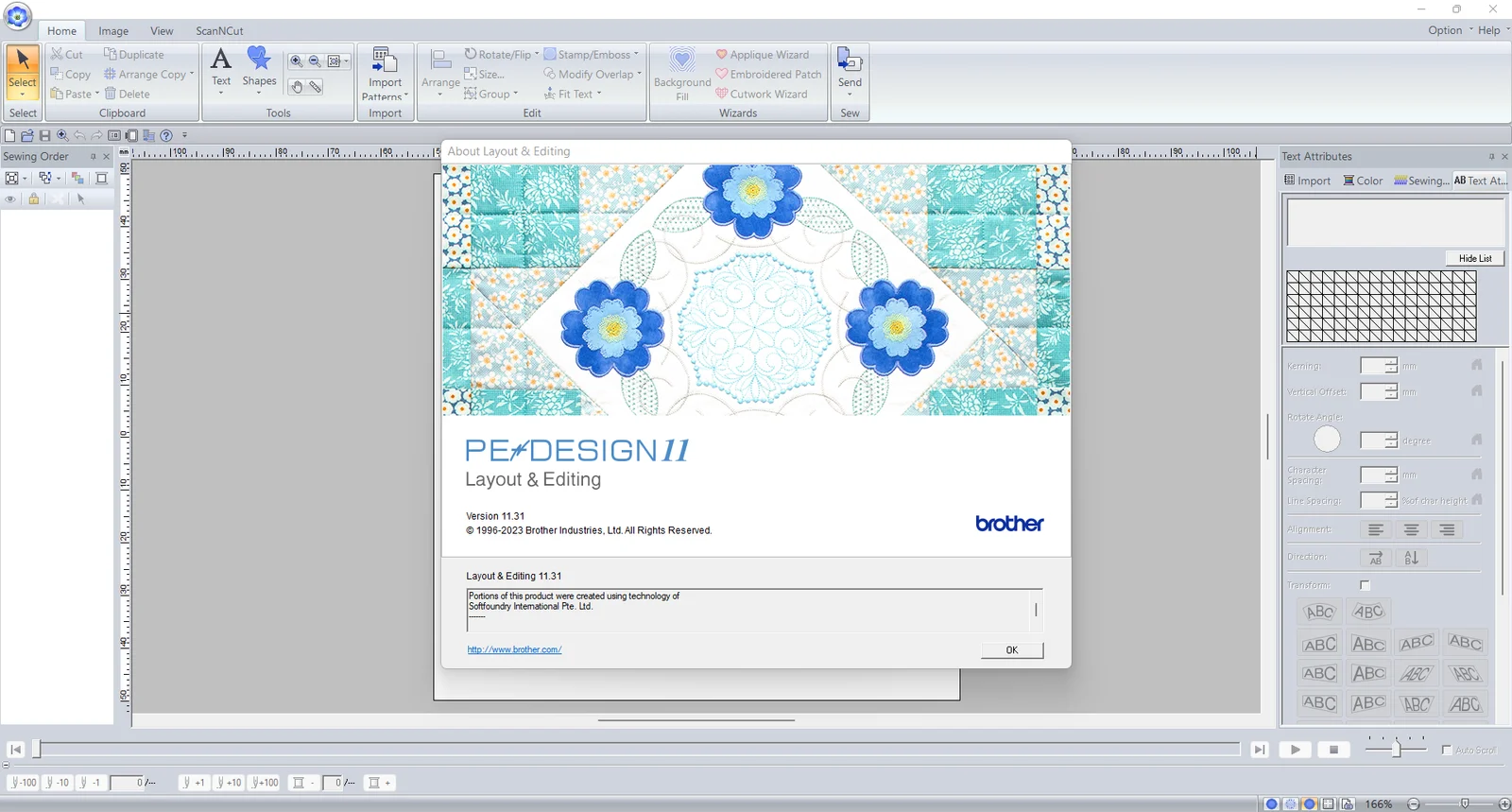The image size is (1512, 812).
Task: Click the lock icon in Sewing Order
Action: (34, 199)
